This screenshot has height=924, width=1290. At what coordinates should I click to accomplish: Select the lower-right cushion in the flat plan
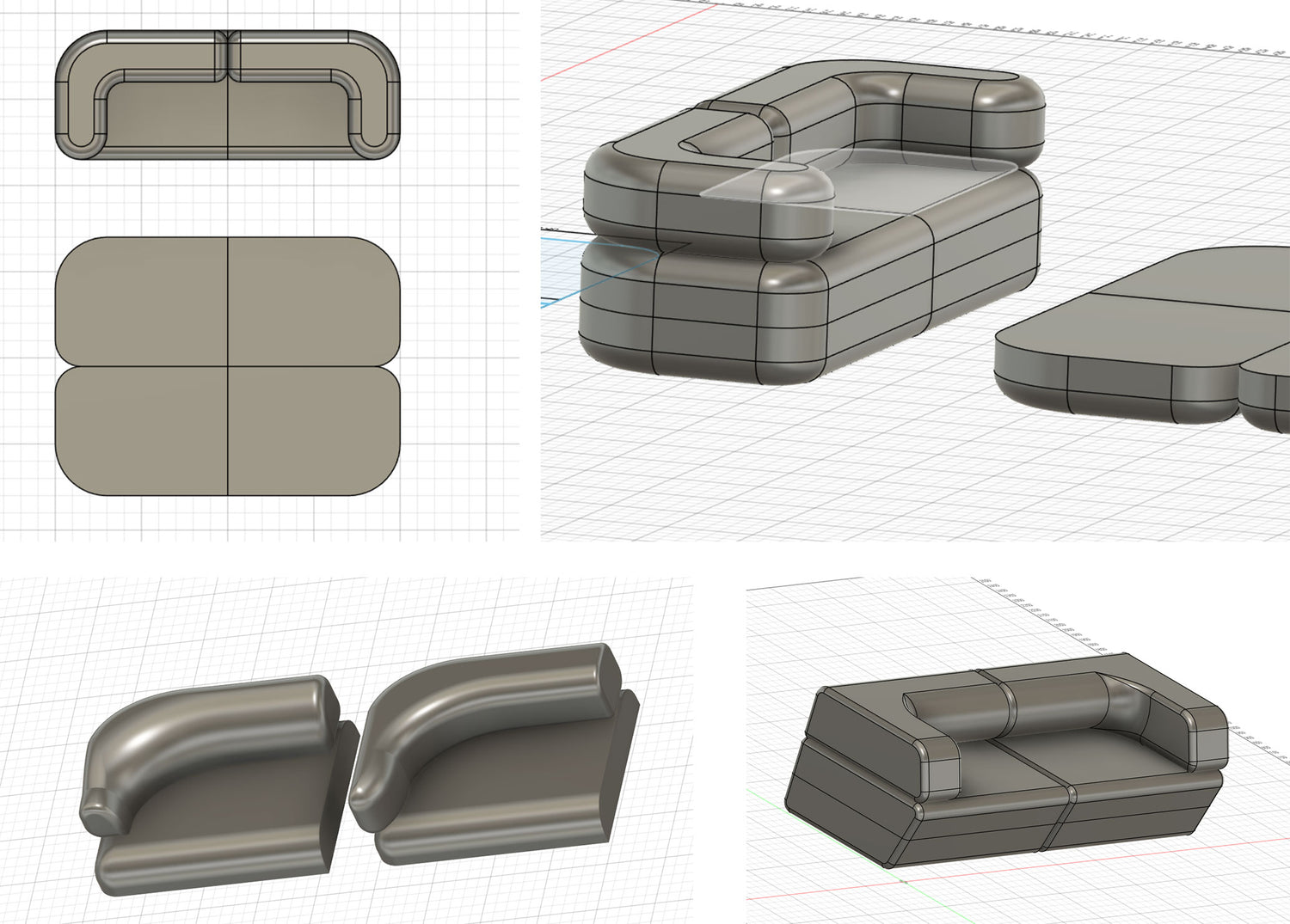click(314, 431)
